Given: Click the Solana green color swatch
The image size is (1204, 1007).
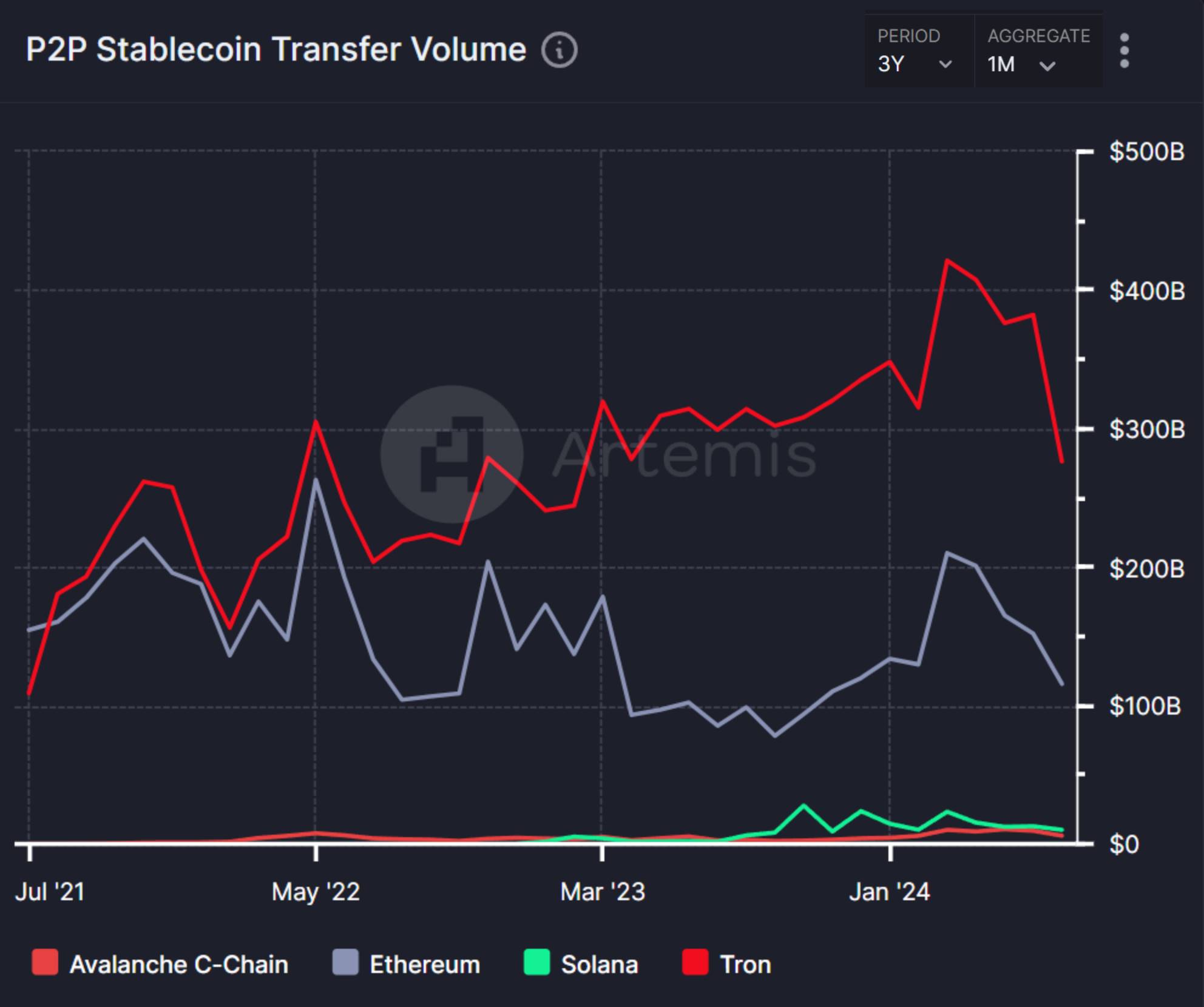Looking at the screenshot, I should 536,963.
